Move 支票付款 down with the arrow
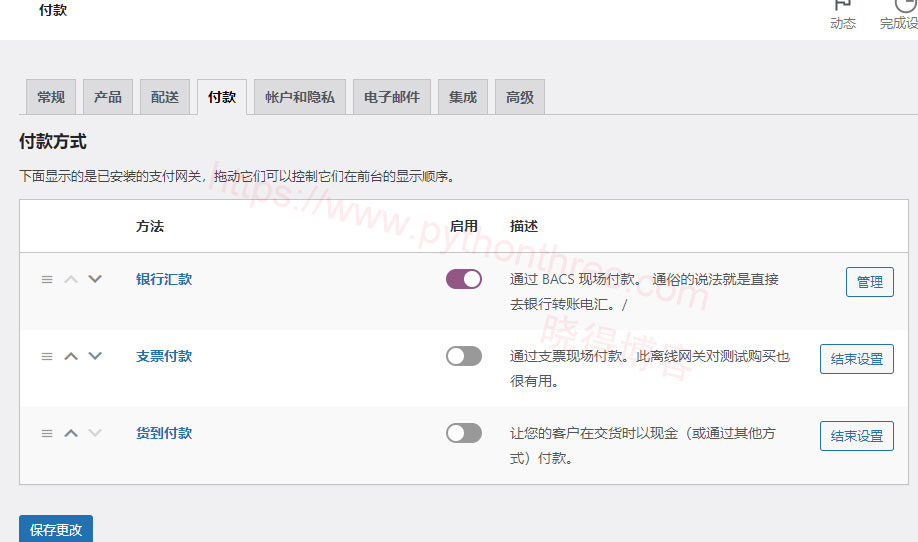Viewport: 918px width, 542px height. click(95, 356)
